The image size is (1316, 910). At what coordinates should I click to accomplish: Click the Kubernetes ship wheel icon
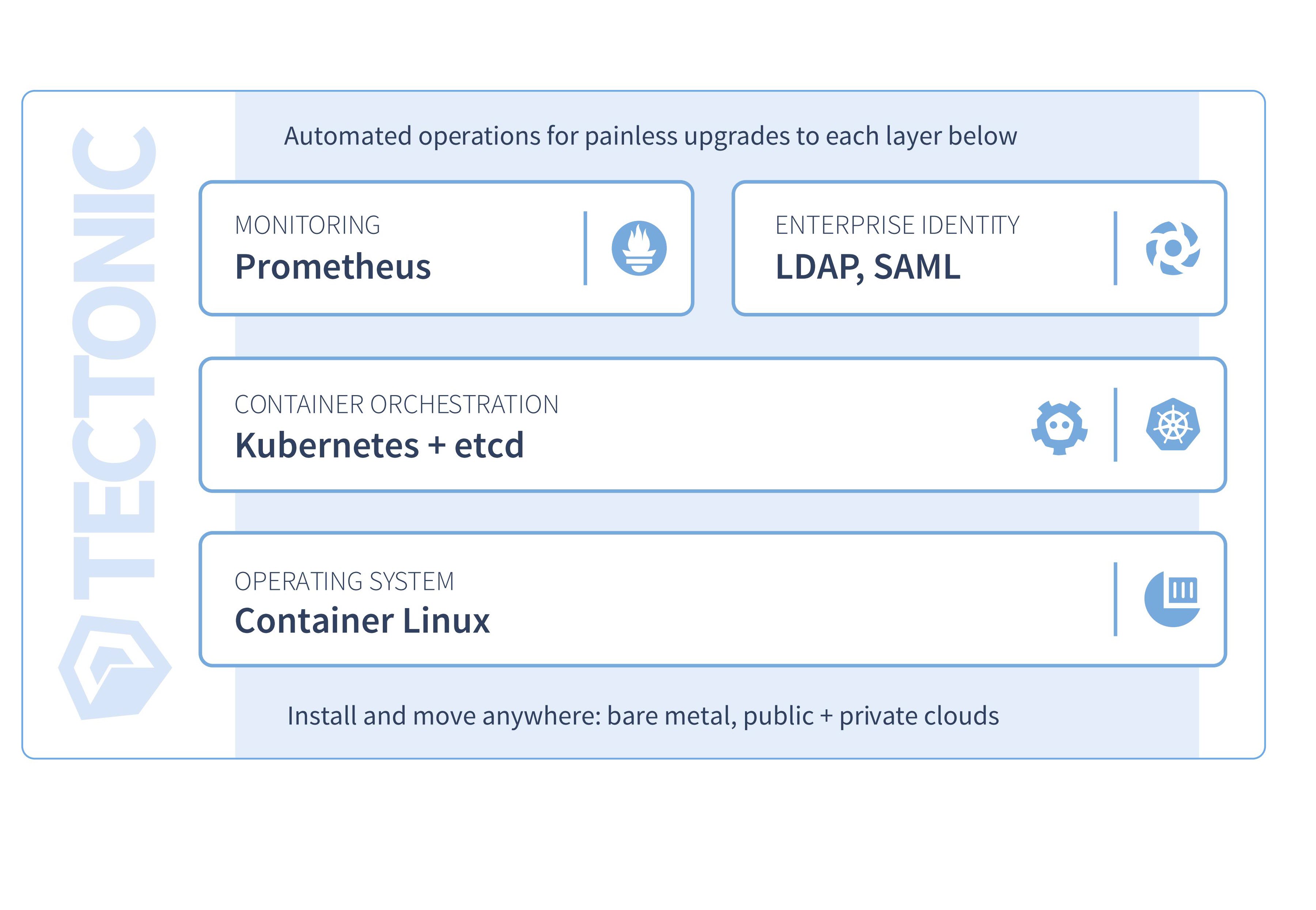[x=1172, y=424]
